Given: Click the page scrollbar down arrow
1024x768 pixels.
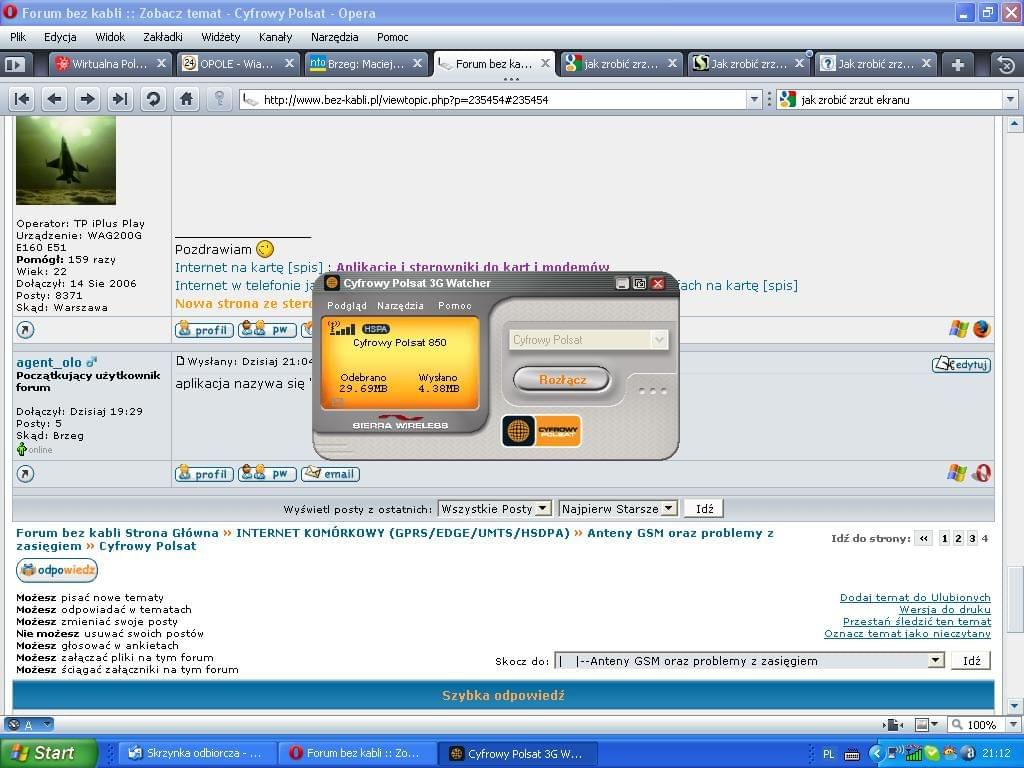Looking at the screenshot, I should (1014, 706).
